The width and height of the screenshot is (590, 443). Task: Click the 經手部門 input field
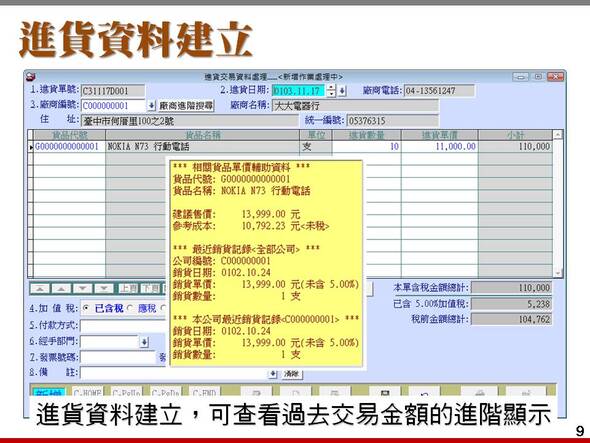109,342
